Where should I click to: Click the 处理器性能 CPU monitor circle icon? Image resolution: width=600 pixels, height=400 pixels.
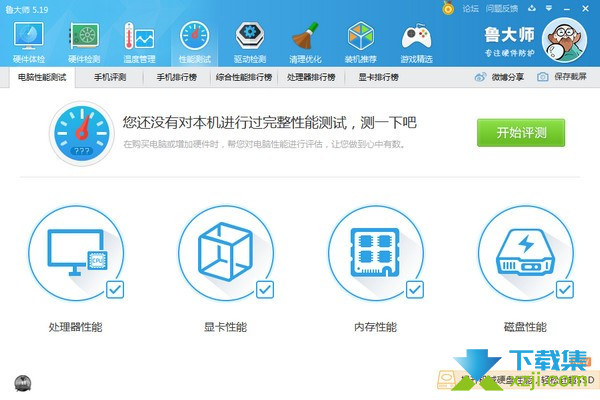(x=76, y=253)
